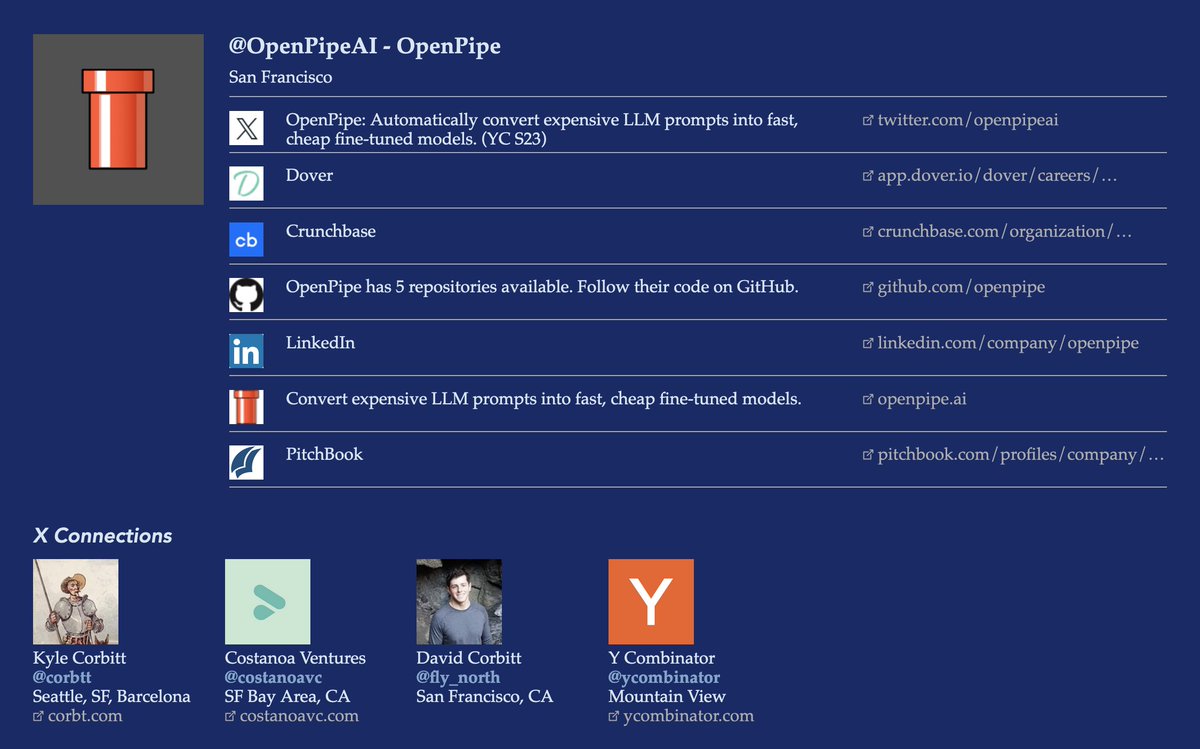This screenshot has width=1200, height=749.
Task: Visit the corbt.com link
Action: coord(85,716)
